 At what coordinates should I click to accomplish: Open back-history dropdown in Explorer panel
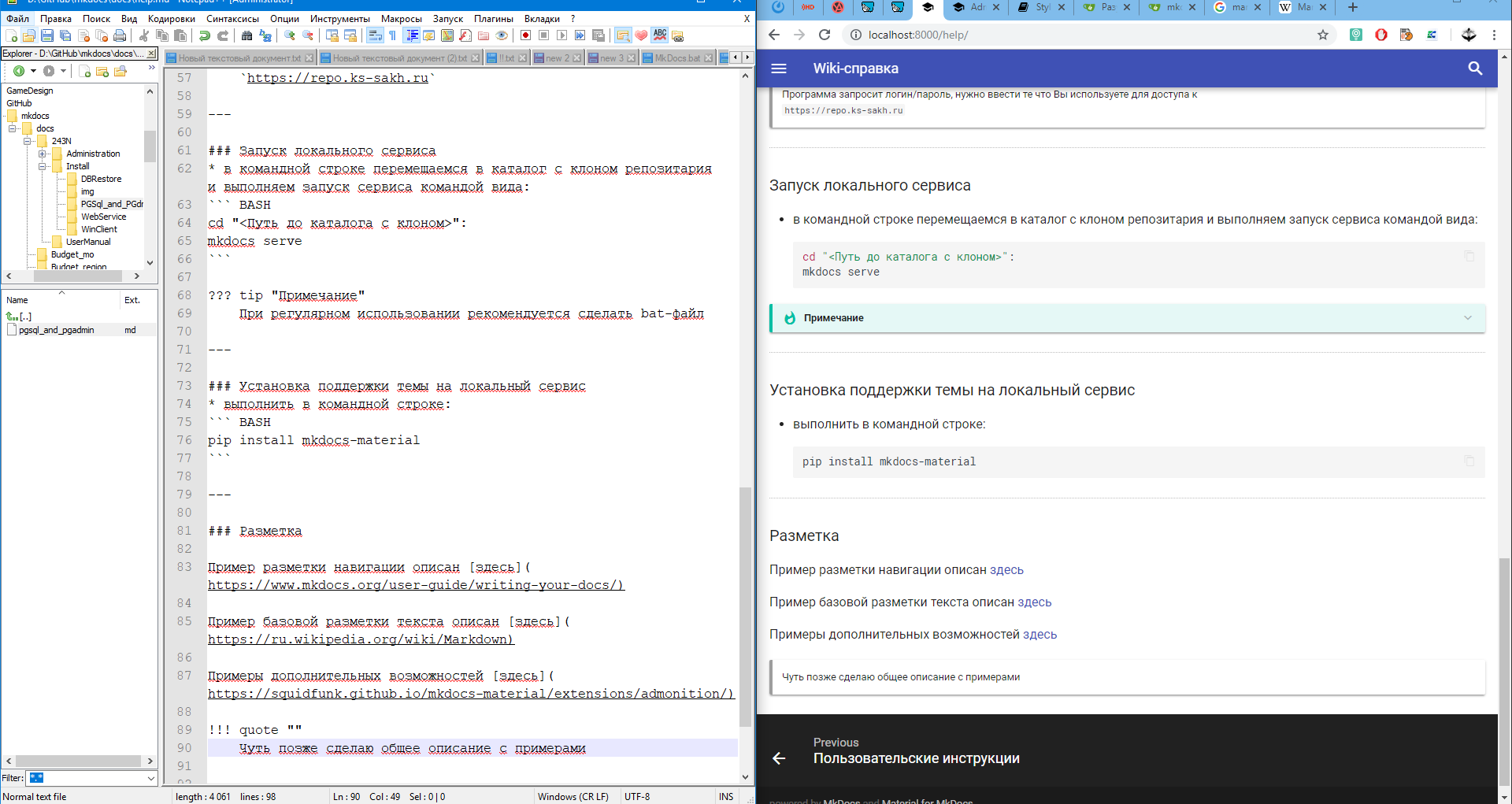(33, 71)
